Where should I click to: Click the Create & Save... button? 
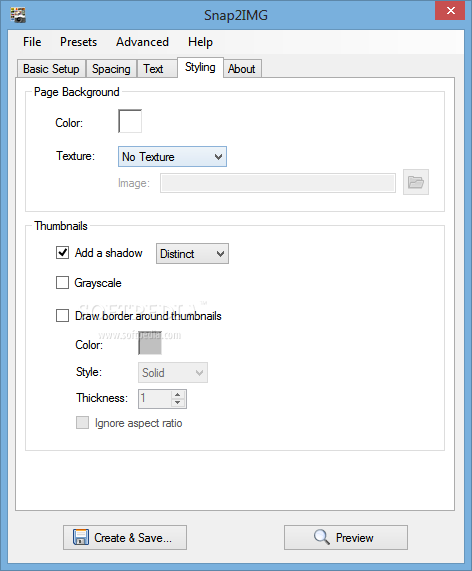tap(125, 537)
